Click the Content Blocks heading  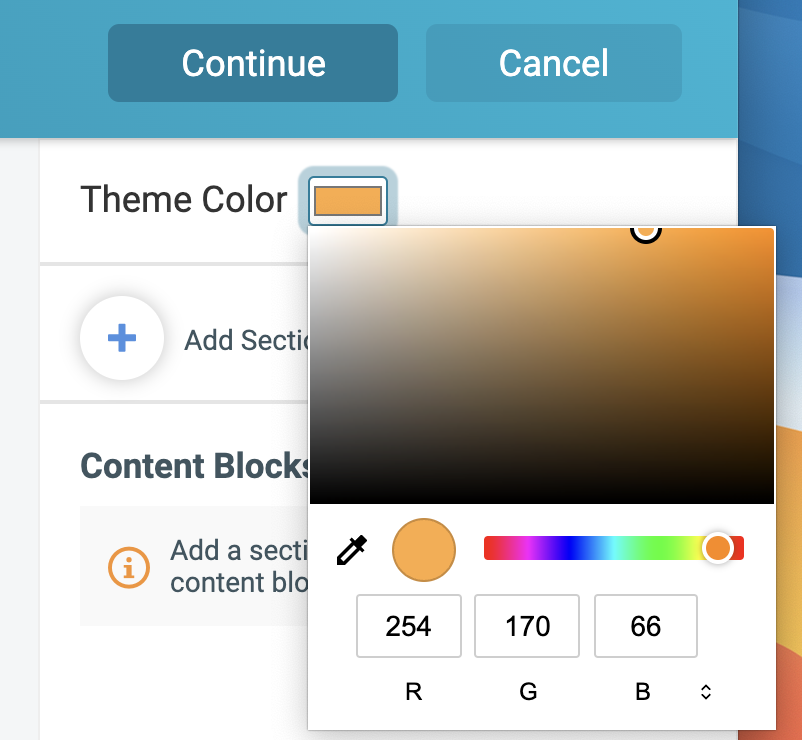195,466
